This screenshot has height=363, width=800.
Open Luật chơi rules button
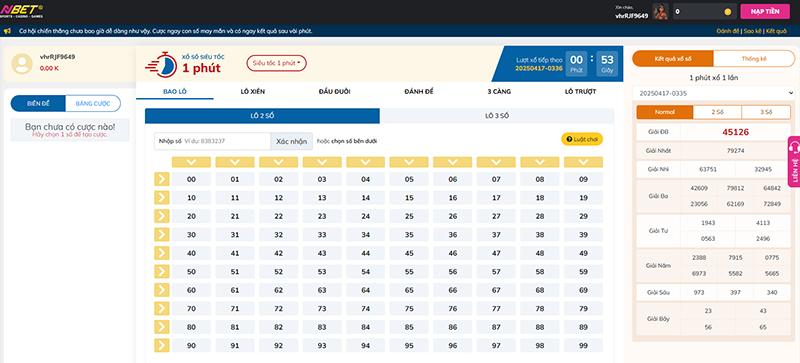point(582,139)
